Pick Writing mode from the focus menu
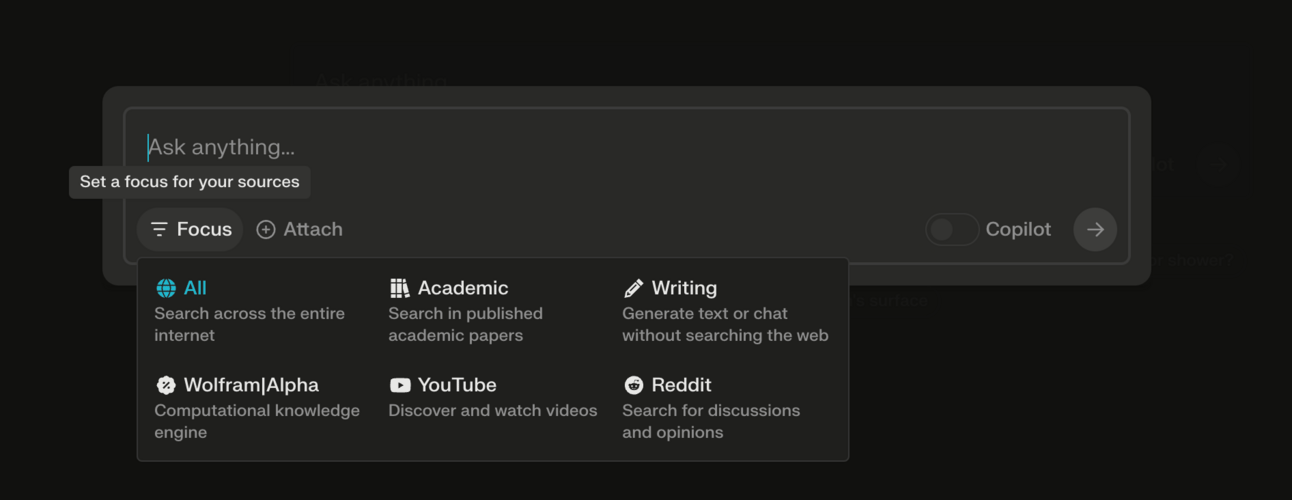The height and width of the screenshot is (500, 1292). coord(684,288)
